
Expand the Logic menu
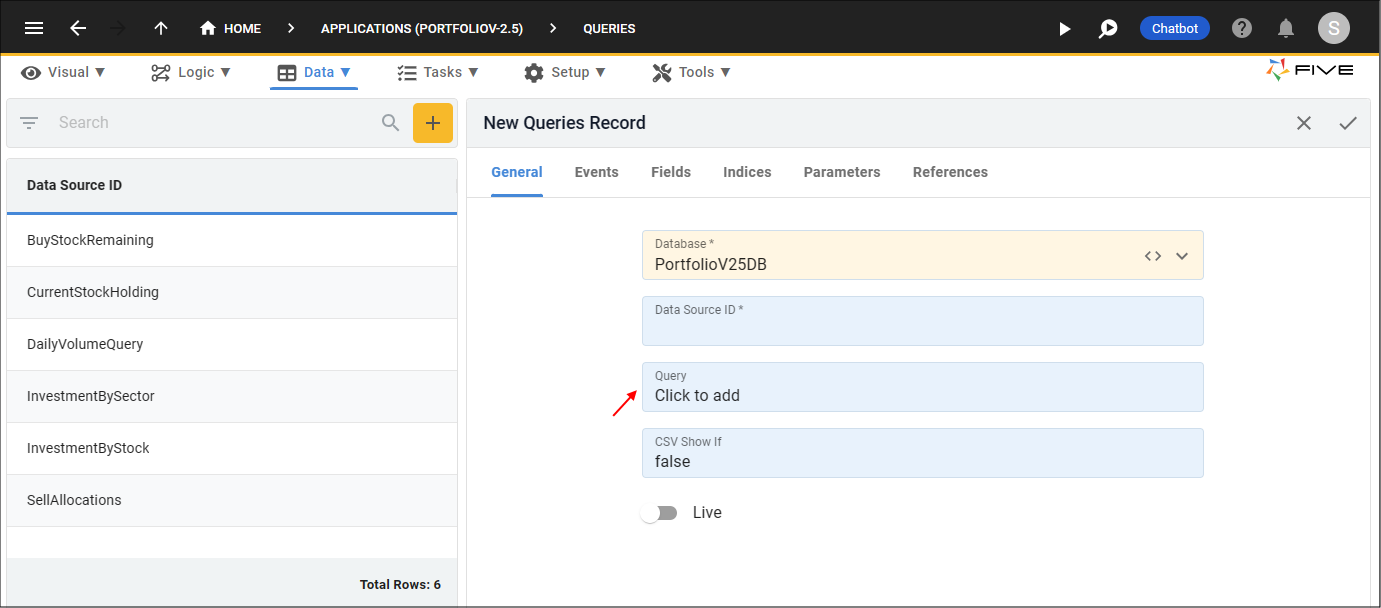(x=191, y=72)
